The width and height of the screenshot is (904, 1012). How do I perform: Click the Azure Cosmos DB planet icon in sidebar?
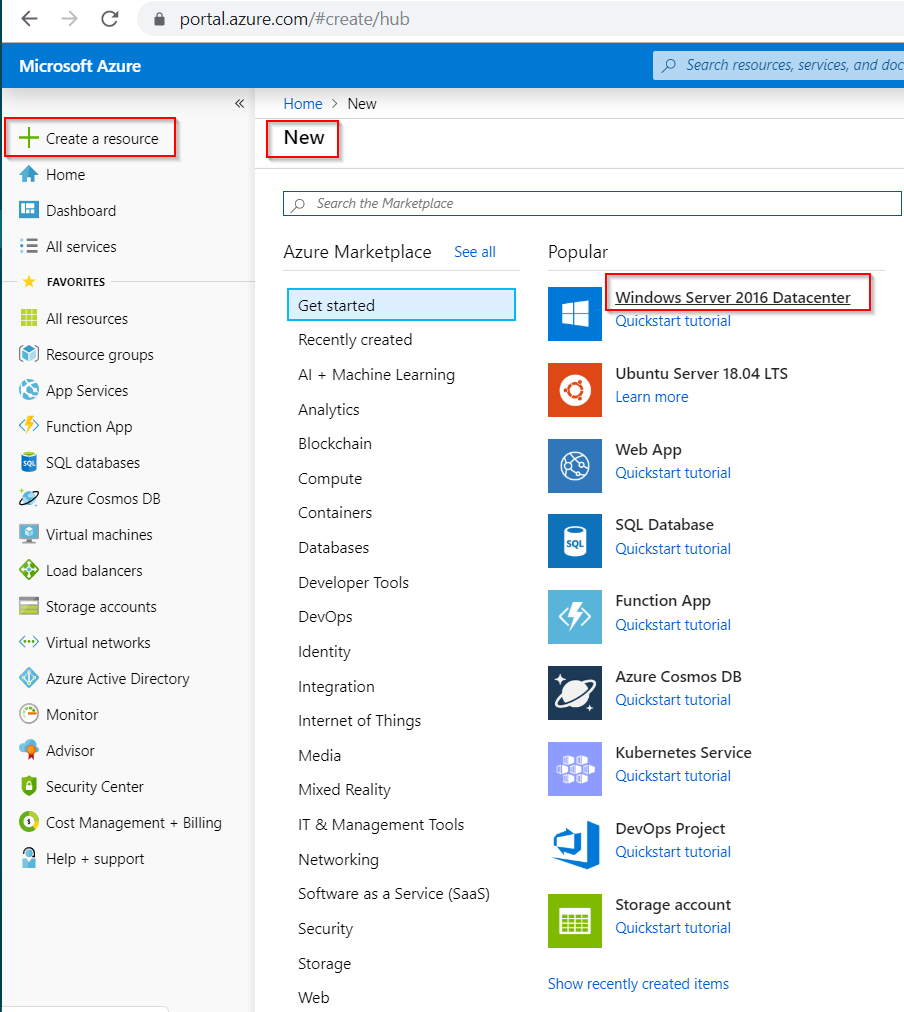(x=28, y=498)
